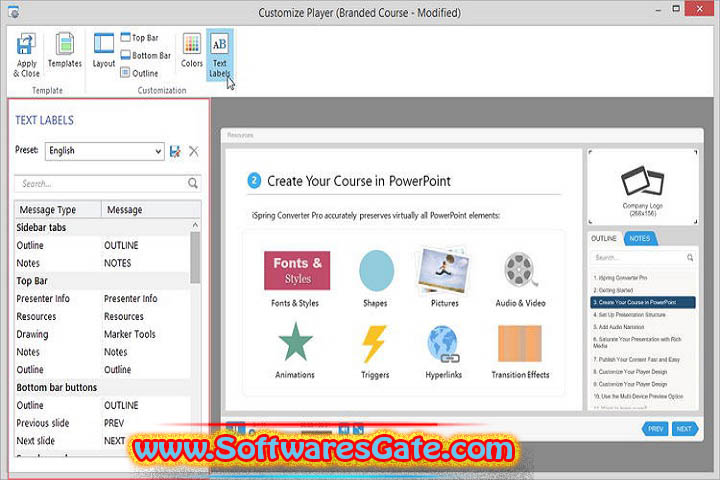Viewport: 720px width, 480px height.
Task: Switch to the NOTES tab in preview sidebar
Action: 640,238
